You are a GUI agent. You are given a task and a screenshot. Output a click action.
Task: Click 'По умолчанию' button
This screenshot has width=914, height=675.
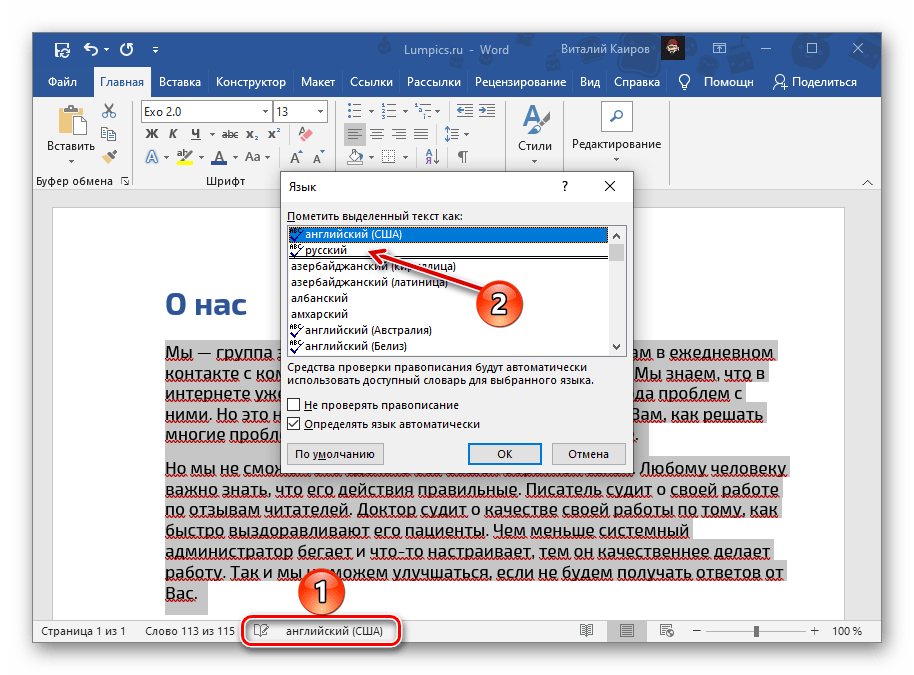[x=335, y=454]
